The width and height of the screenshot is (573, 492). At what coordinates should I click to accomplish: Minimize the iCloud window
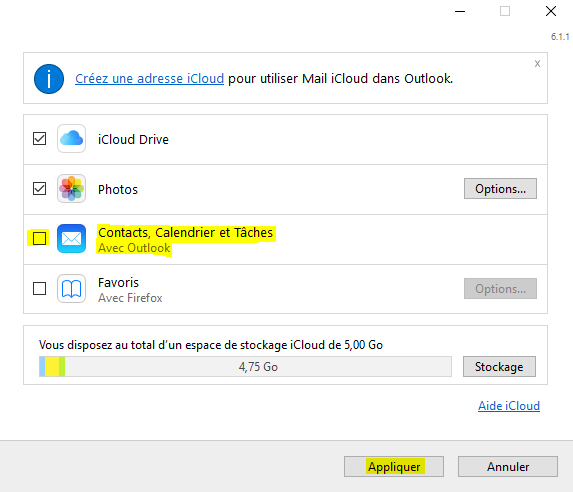point(460,11)
